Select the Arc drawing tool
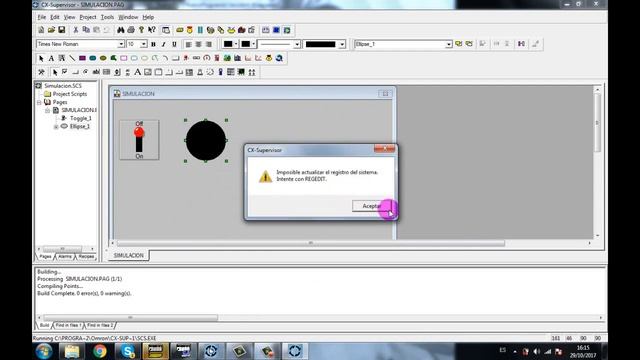This screenshot has width=640, height=360. tap(165, 58)
